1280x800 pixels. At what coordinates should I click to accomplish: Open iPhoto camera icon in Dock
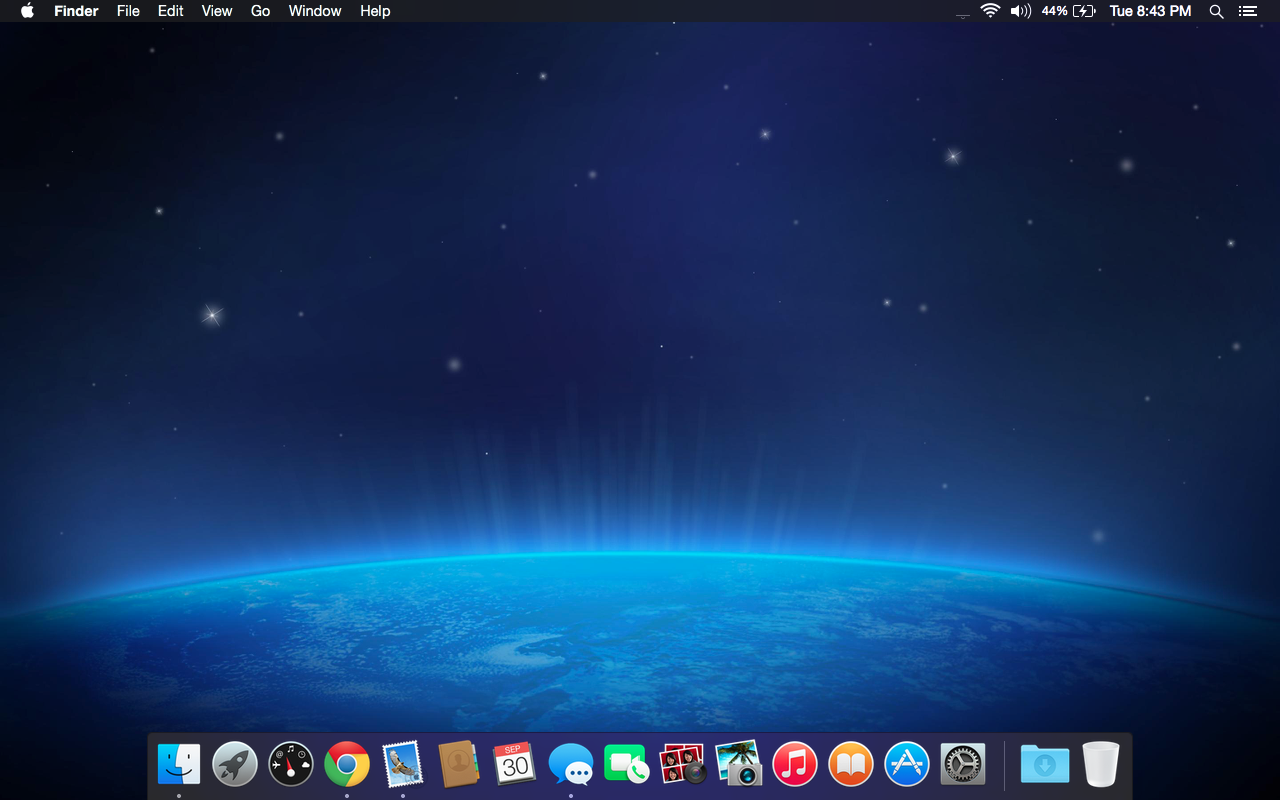(x=739, y=765)
